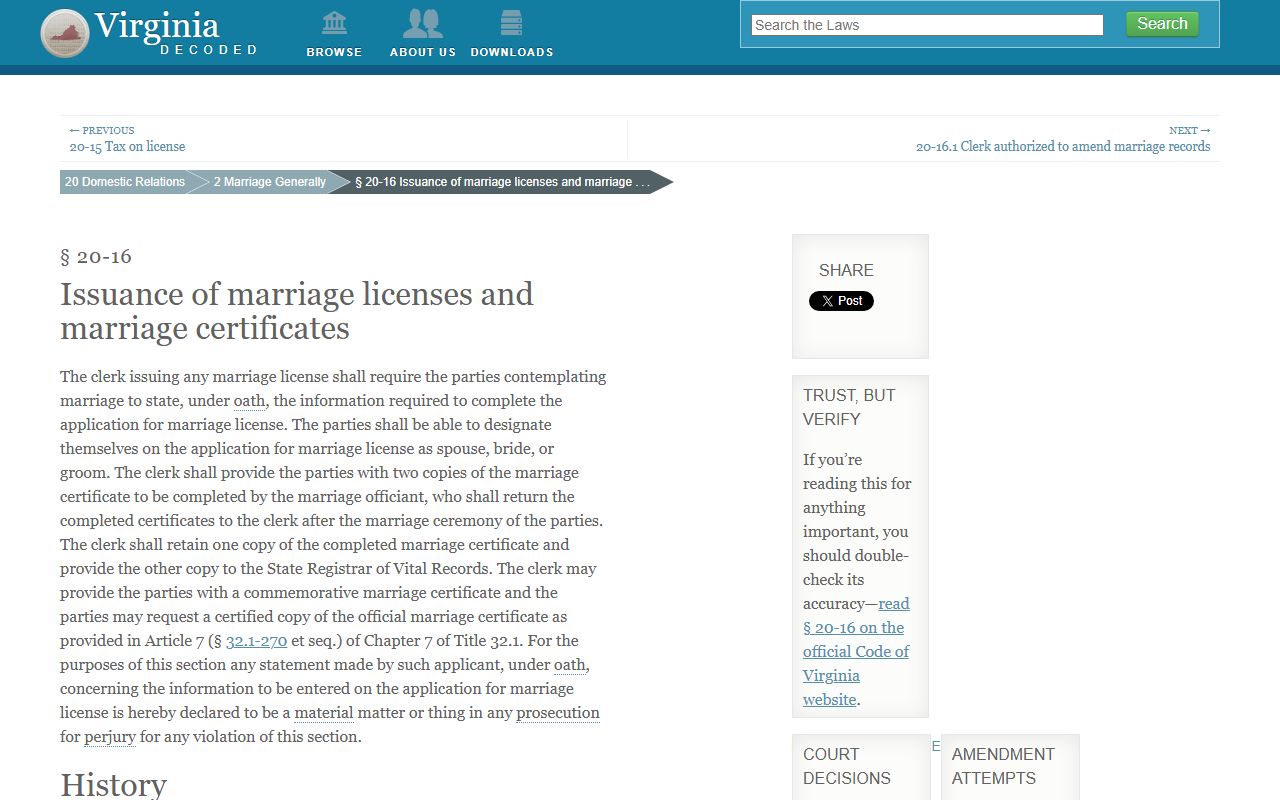
Task: Open the Browse building icon
Action: [334, 22]
